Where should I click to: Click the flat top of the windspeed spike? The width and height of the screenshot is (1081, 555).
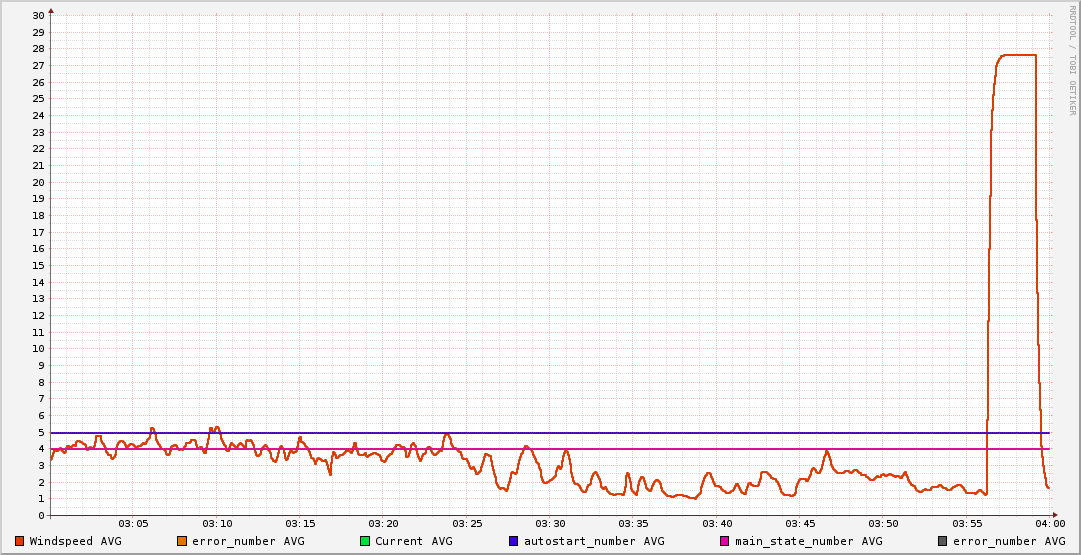coord(1017,55)
